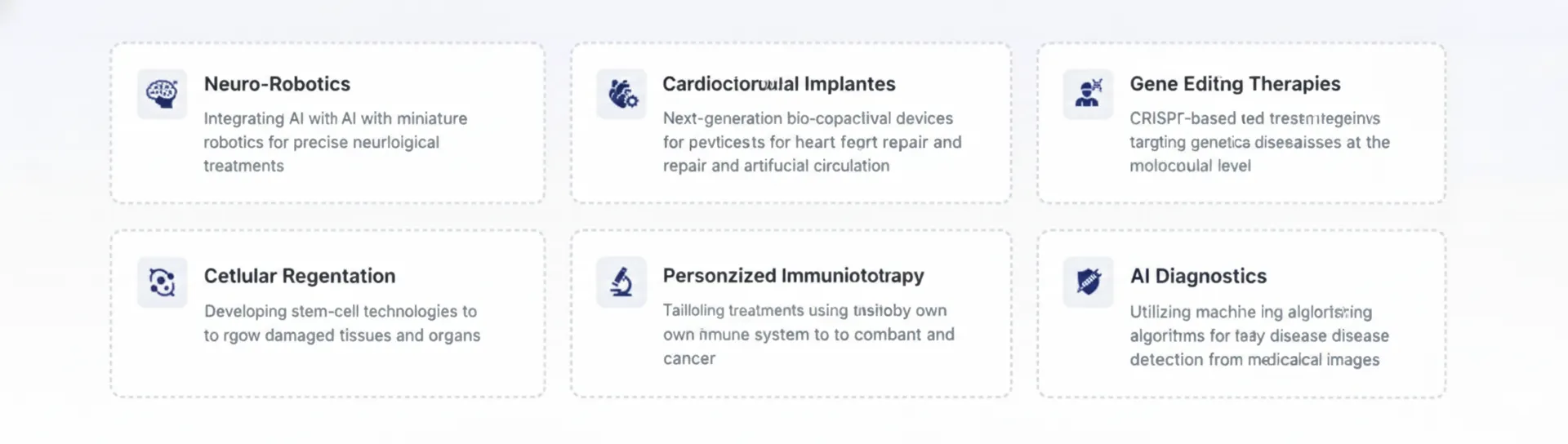Click the Neuro-Robotics brain icon
The image size is (1568, 444).
click(162, 93)
